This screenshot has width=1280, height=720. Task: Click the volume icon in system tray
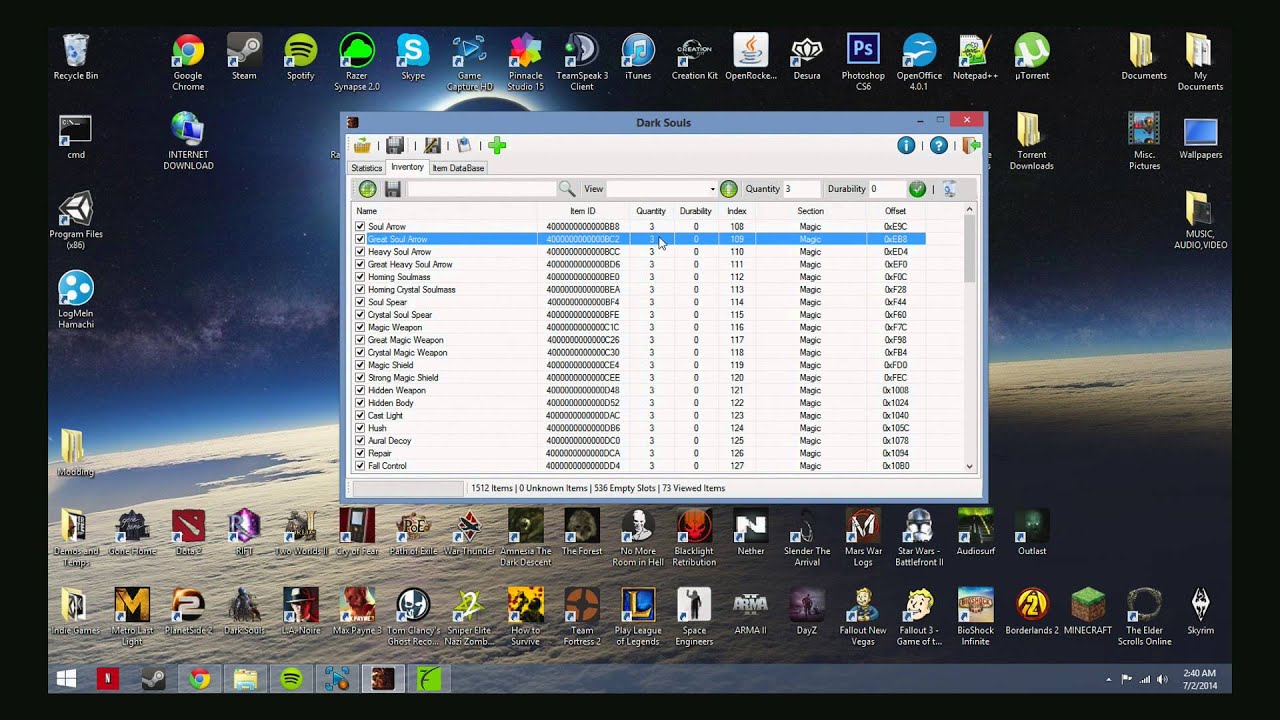(x=1161, y=680)
